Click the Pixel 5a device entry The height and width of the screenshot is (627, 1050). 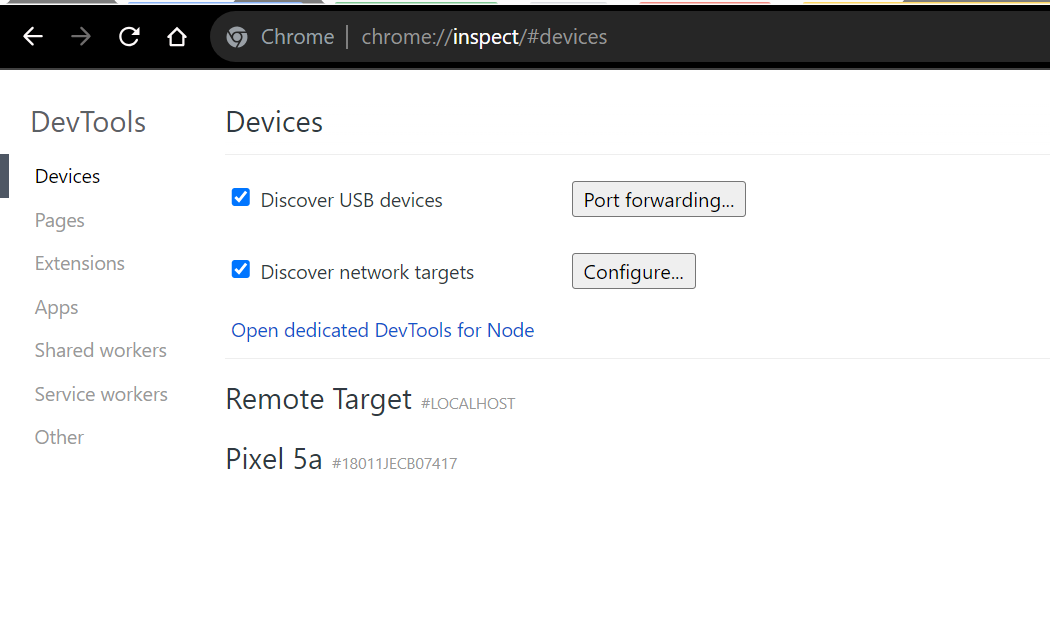274,459
